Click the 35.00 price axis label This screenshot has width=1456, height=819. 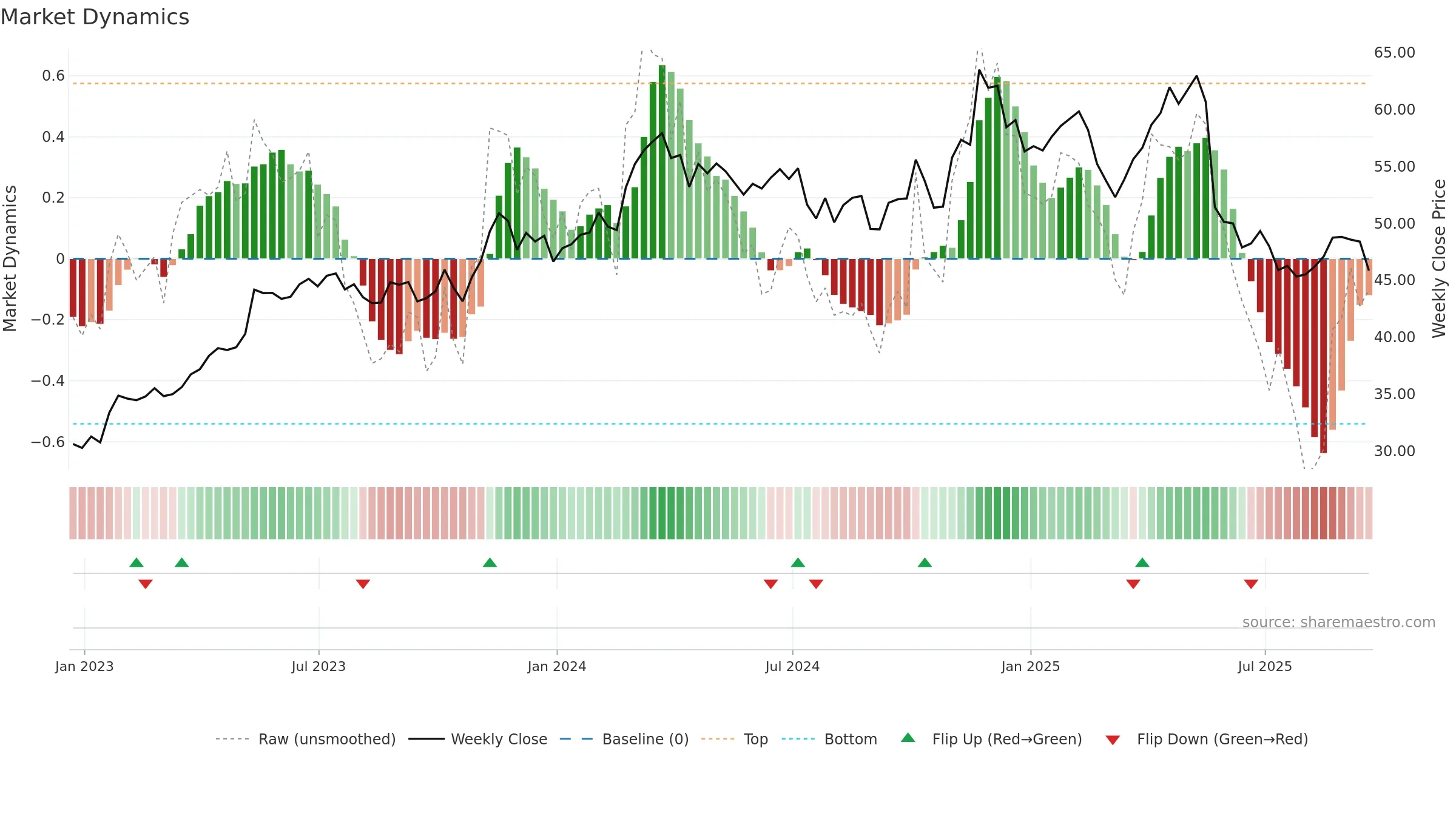[1395, 394]
